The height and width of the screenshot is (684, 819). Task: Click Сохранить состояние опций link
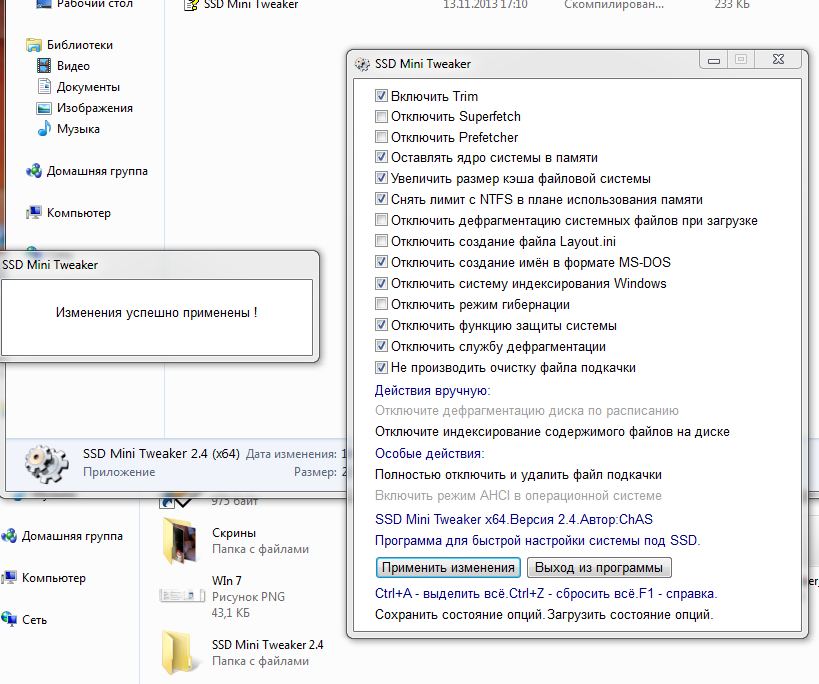tap(460, 615)
